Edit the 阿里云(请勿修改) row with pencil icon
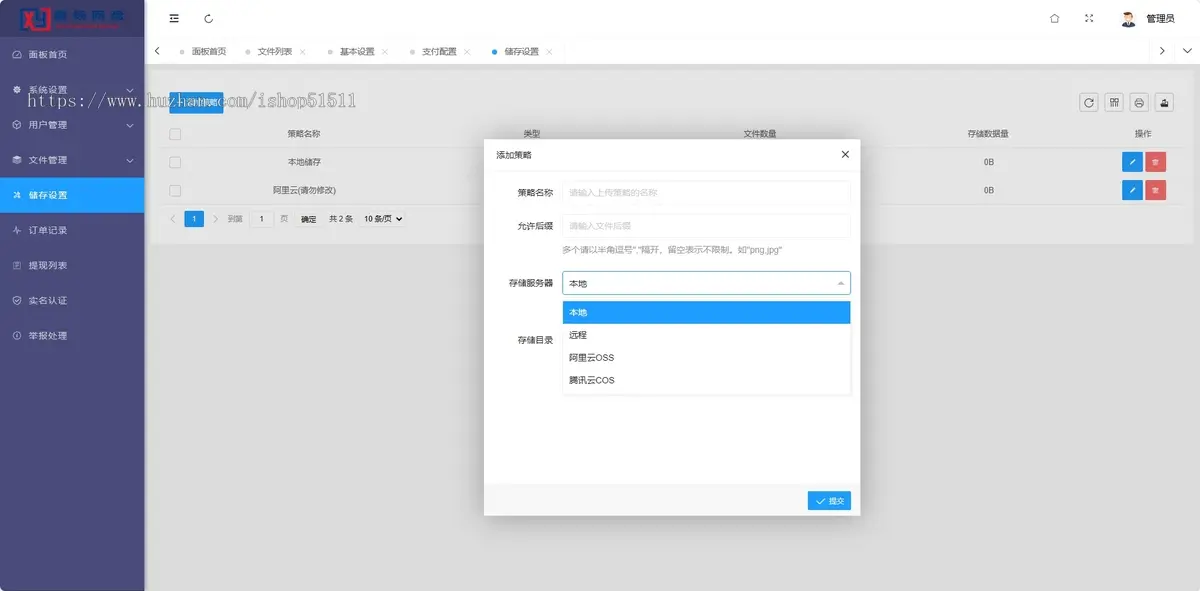 tap(1132, 190)
